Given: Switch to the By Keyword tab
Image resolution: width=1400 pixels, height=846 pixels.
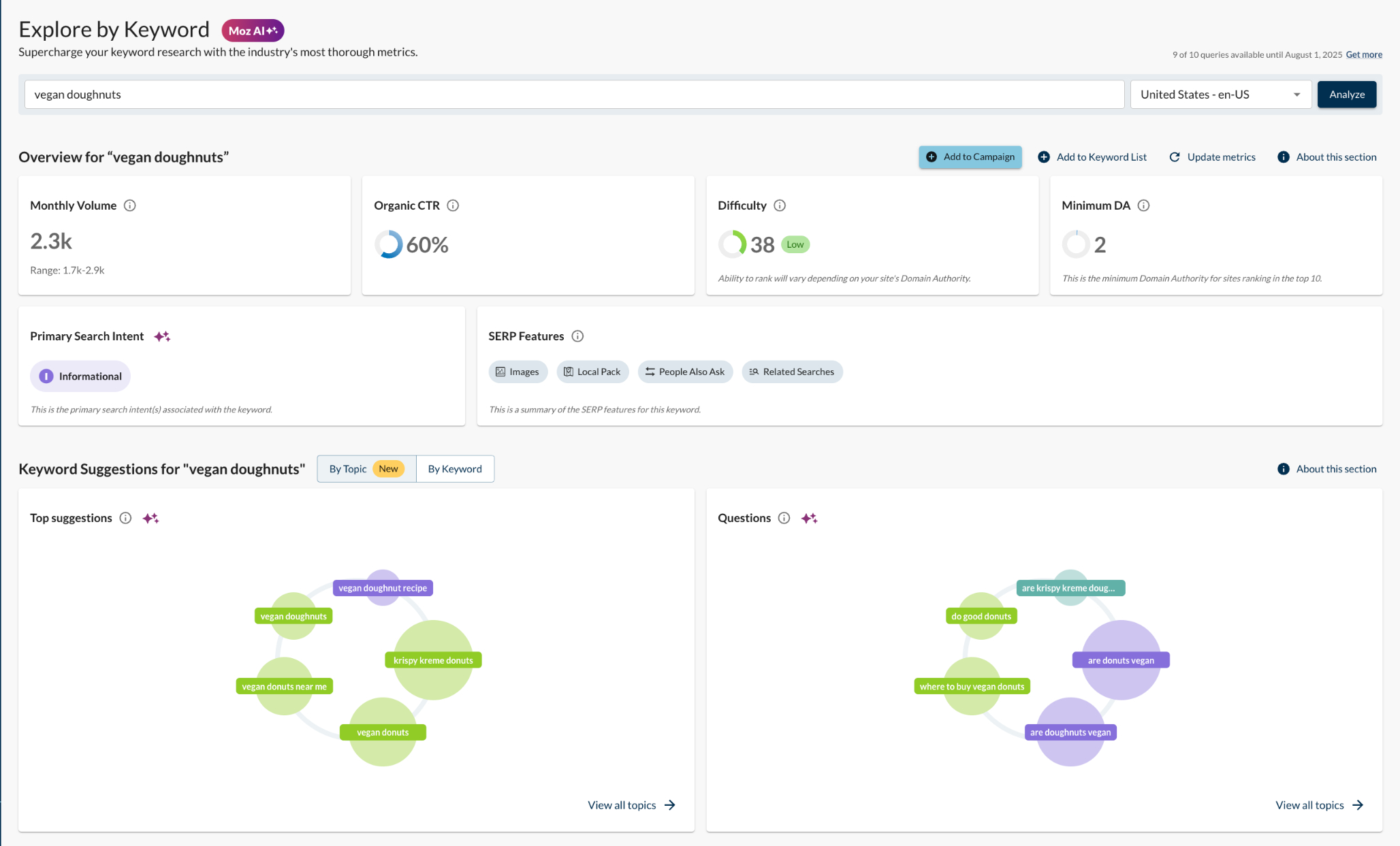Looking at the screenshot, I should point(455,469).
